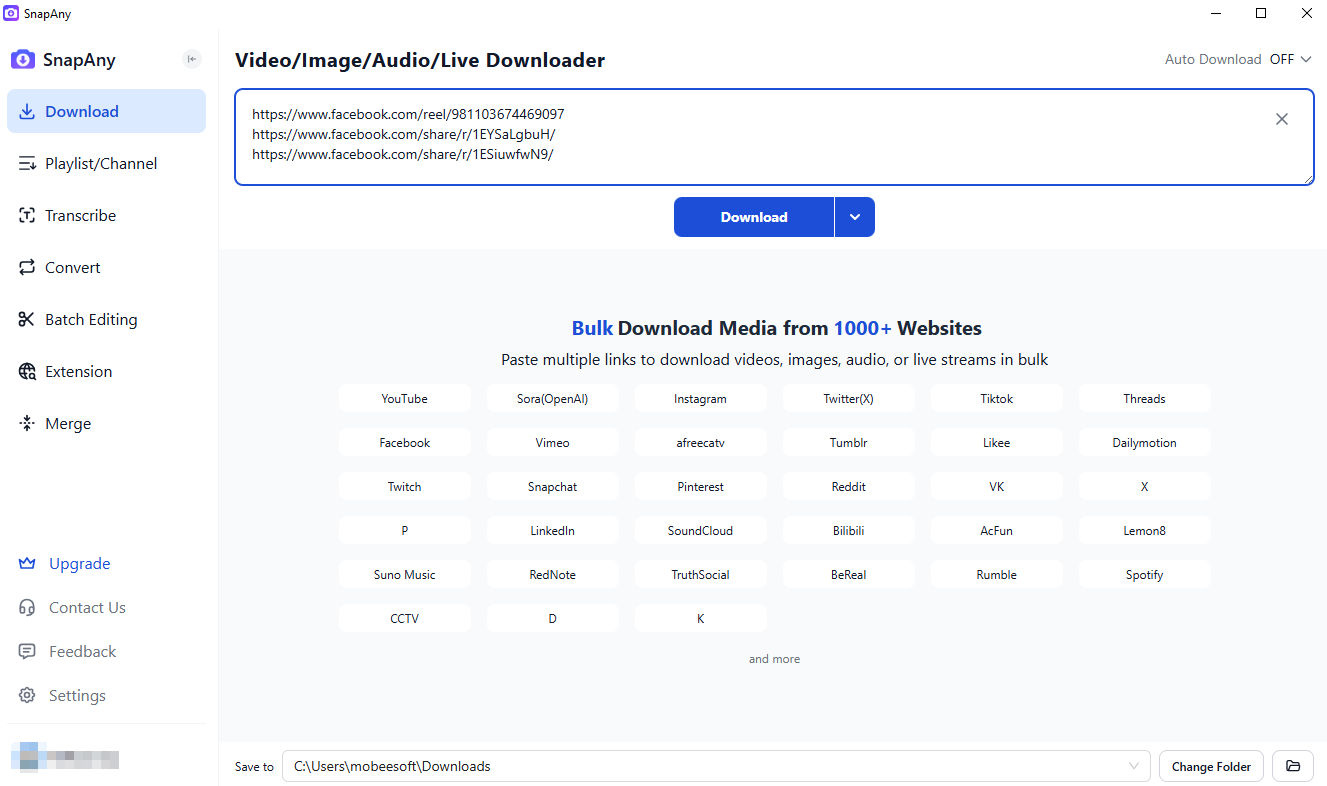Select the Facebook chip

(404, 442)
